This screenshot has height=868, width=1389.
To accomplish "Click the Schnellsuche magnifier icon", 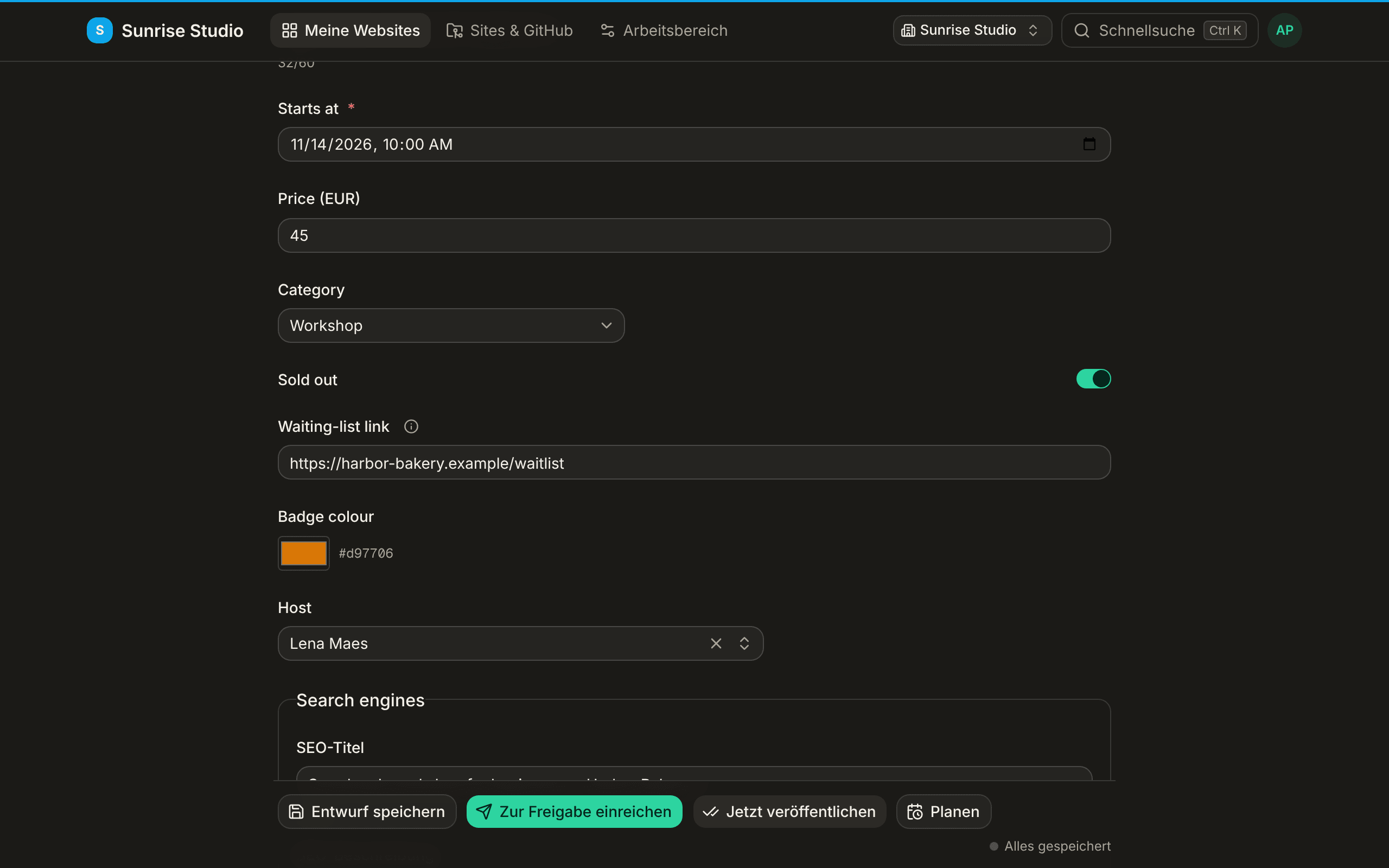I will (1081, 30).
